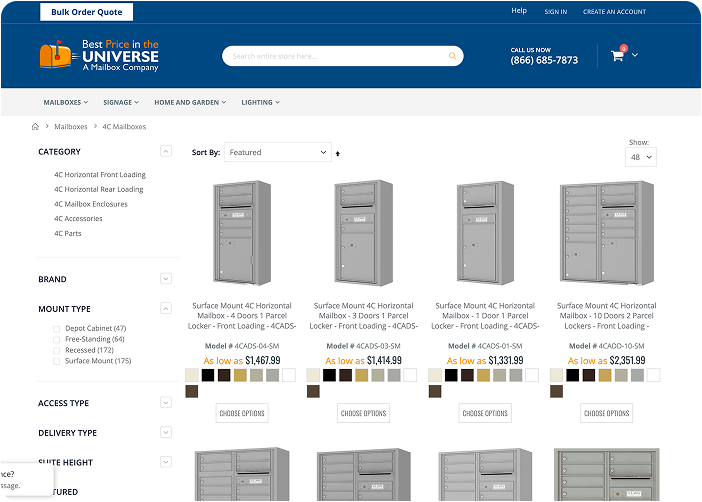The image size is (702, 502).
Task: Open the Sort By Featured dropdown
Action: [277, 153]
